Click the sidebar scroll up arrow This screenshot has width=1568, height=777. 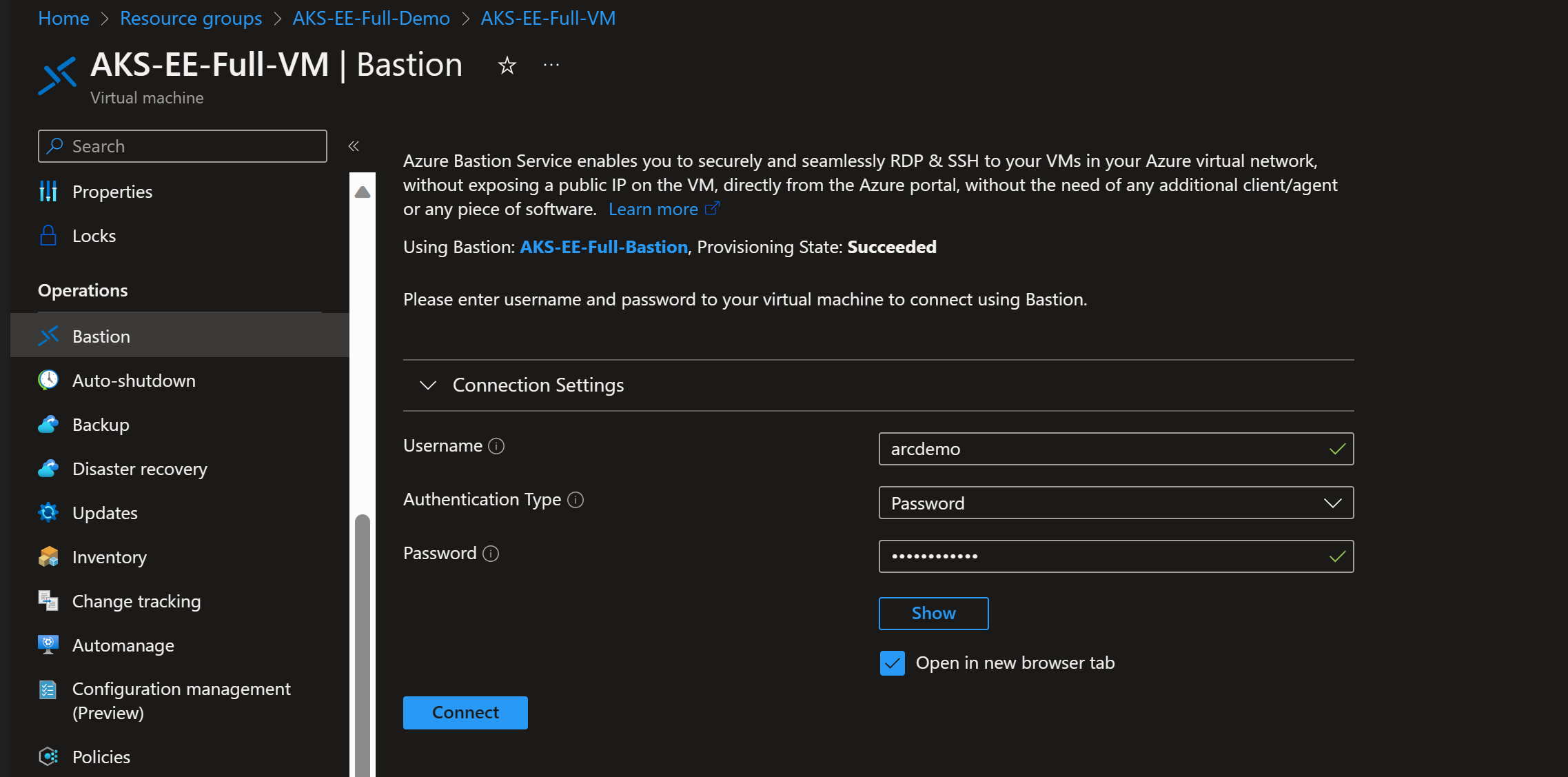pos(363,192)
